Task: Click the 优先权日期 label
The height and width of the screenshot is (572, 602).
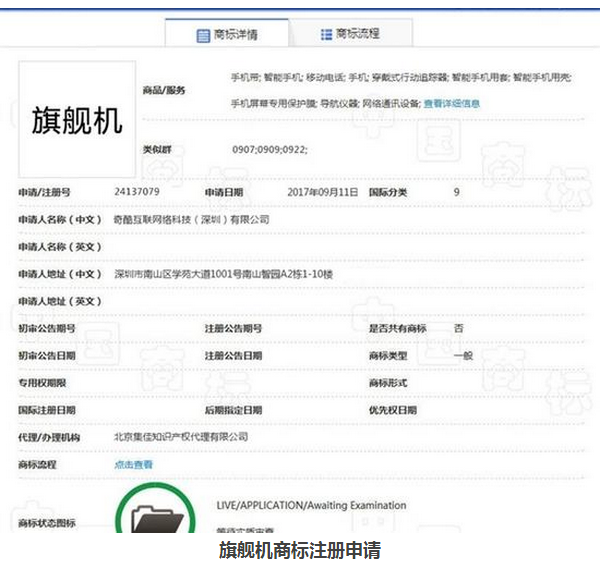Action: pos(393,410)
